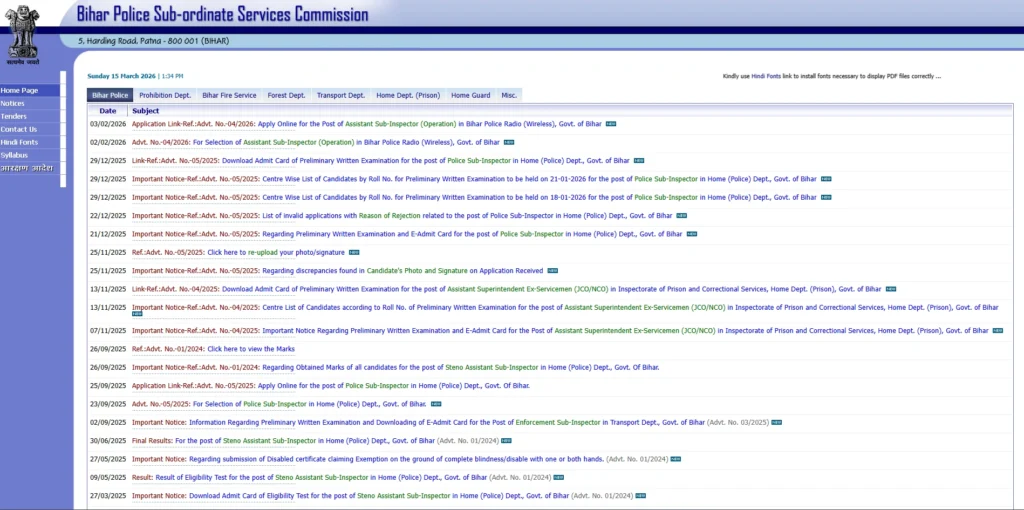
Task: Click the new badge after the 13/11/2025 Assistant Superintendent Admit Card link
Action: click(x=891, y=289)
